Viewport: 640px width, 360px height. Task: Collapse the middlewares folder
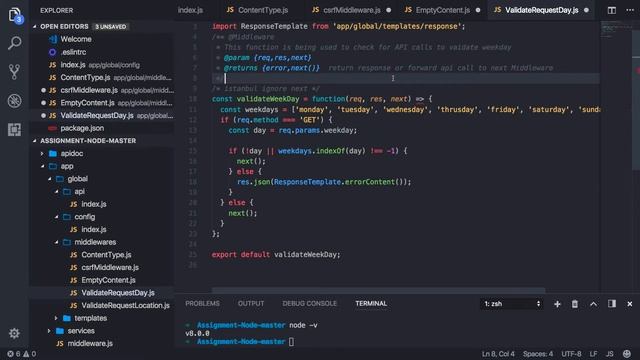(x=56, y=242)
